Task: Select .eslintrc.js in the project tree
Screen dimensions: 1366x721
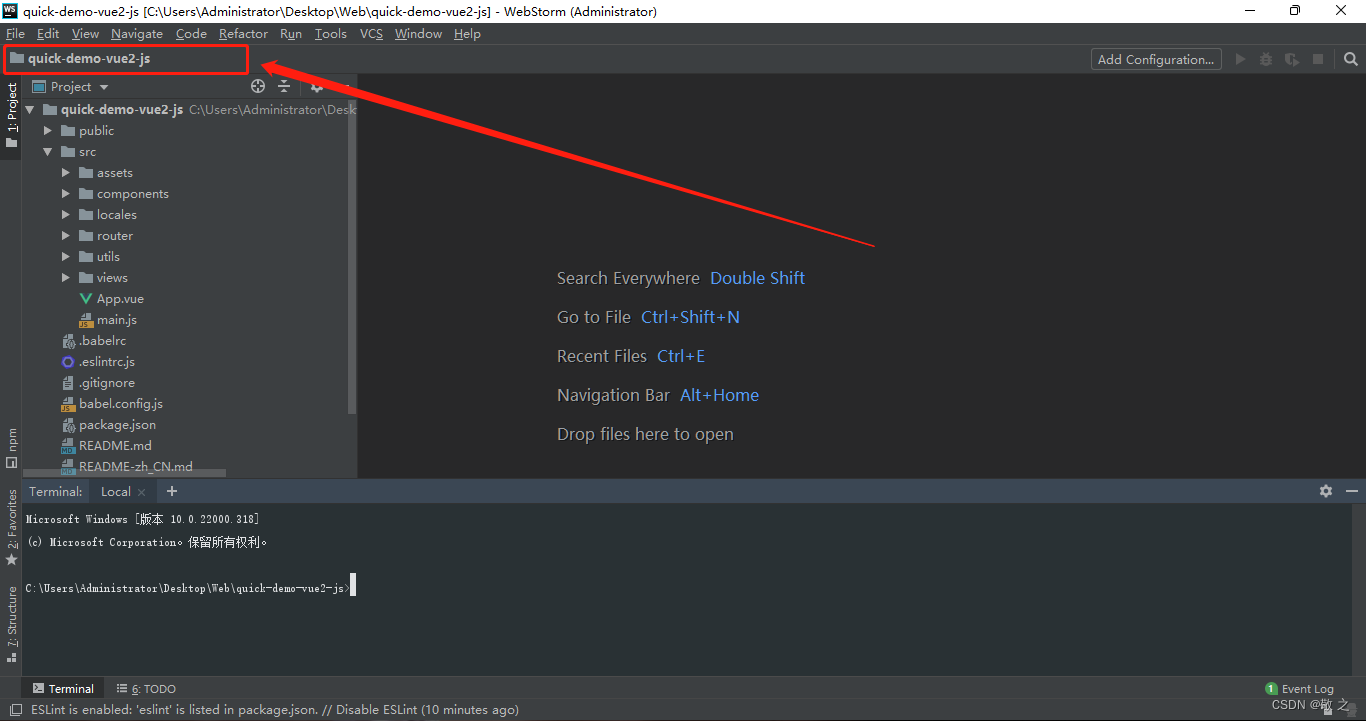Action: [107, 362]
